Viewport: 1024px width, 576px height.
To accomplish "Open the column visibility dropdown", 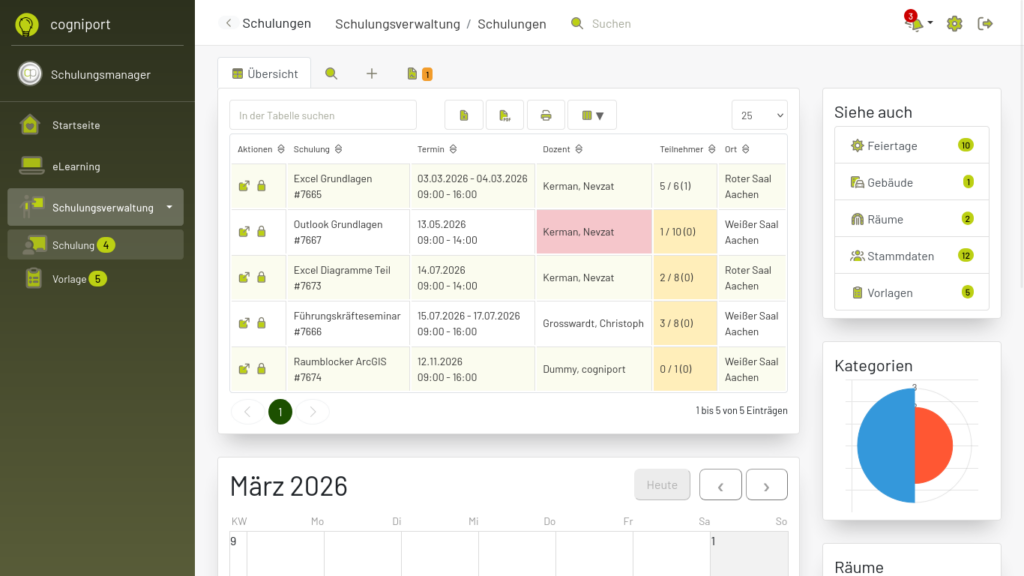I will pos(592,115).
